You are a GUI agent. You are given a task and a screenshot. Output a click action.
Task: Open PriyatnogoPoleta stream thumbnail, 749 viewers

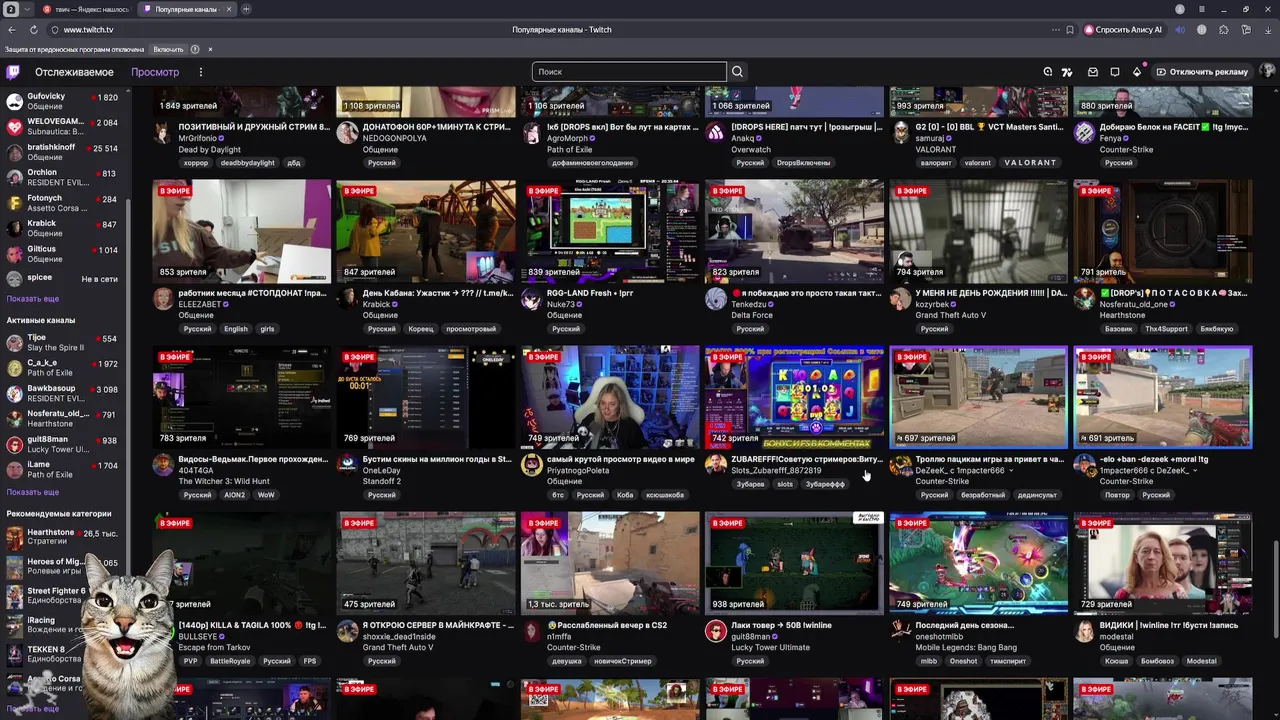coord(610,397)
